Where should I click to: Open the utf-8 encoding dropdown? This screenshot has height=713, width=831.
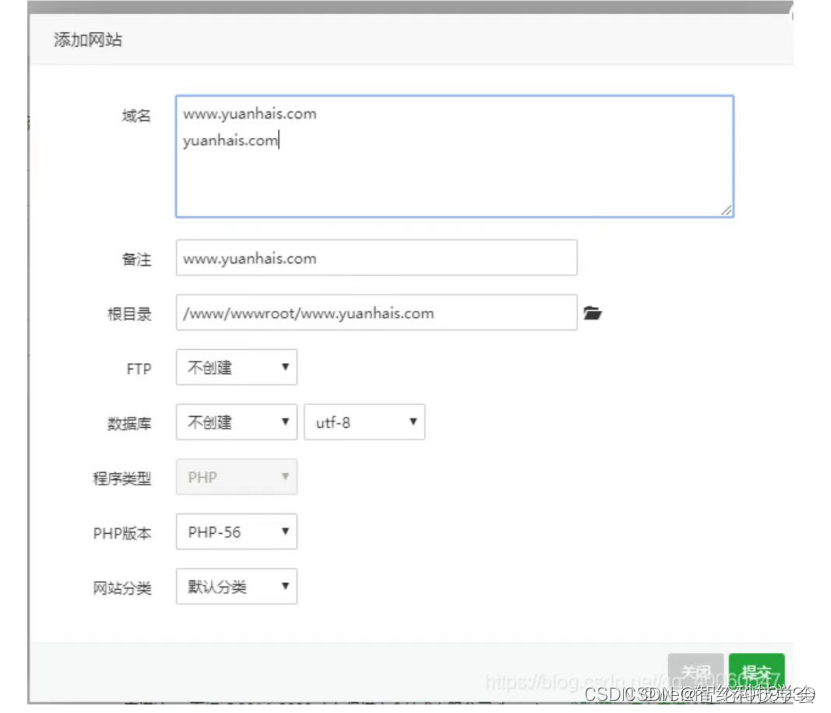tap(364, 422)
